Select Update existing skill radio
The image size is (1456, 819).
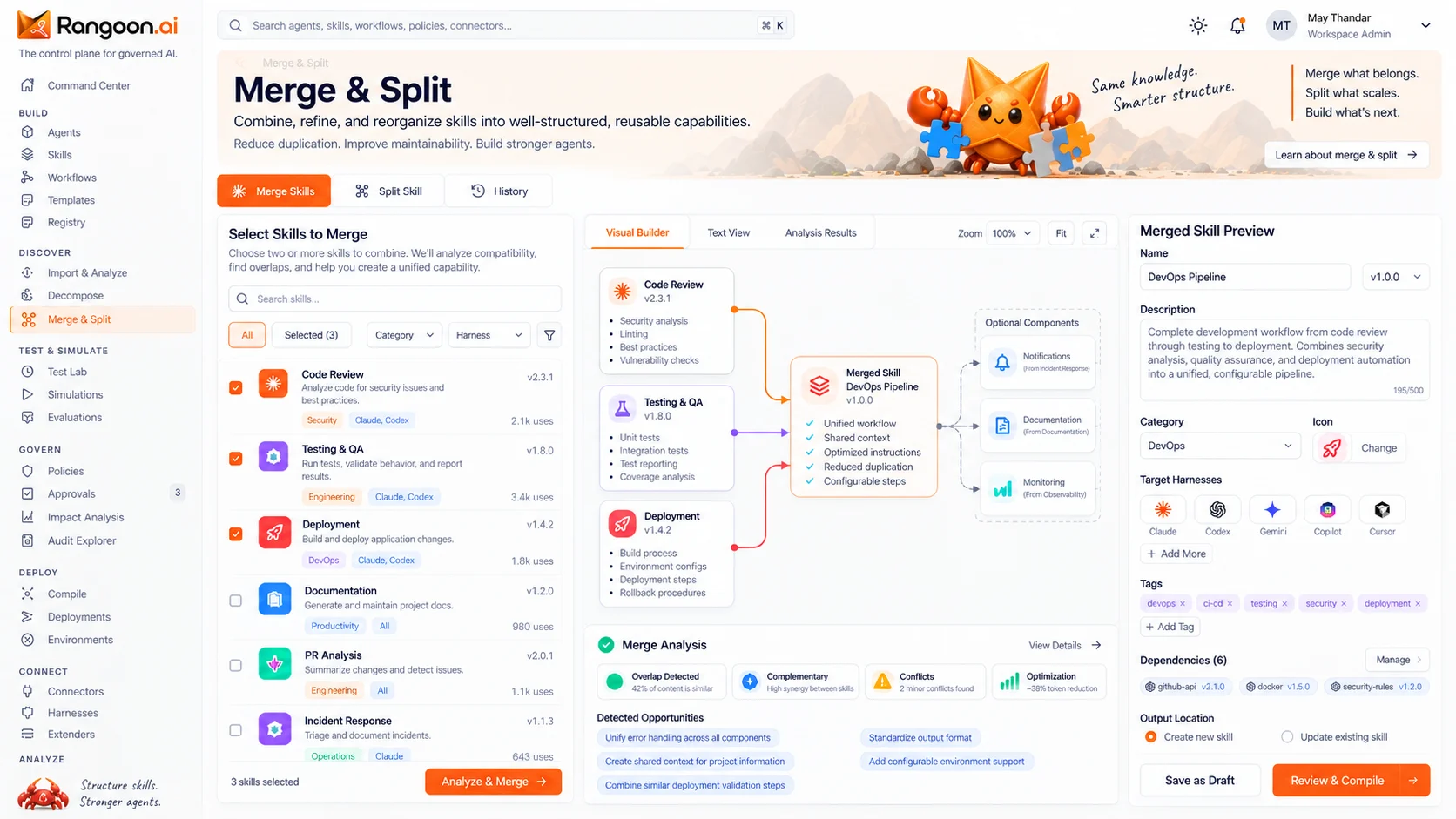[1287, 737]
